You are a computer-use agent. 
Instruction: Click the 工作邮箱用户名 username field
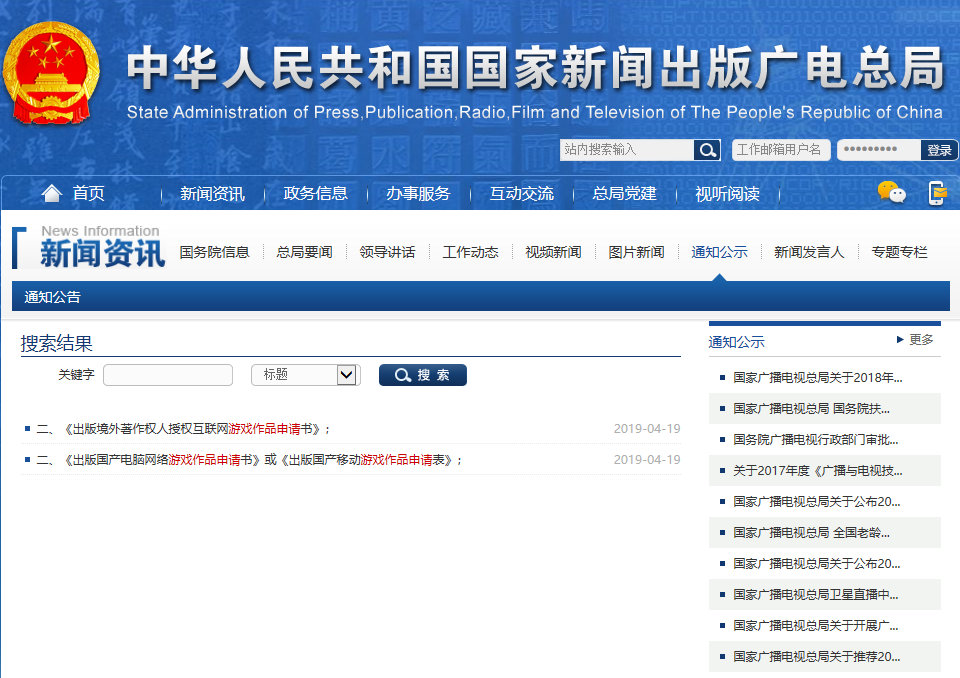781,149
